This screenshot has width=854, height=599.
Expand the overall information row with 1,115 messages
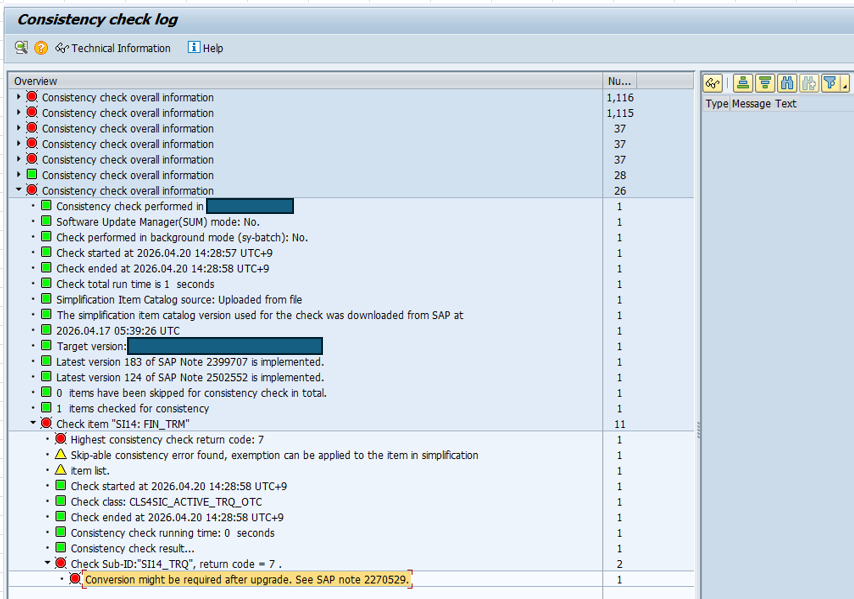point(19,113)
